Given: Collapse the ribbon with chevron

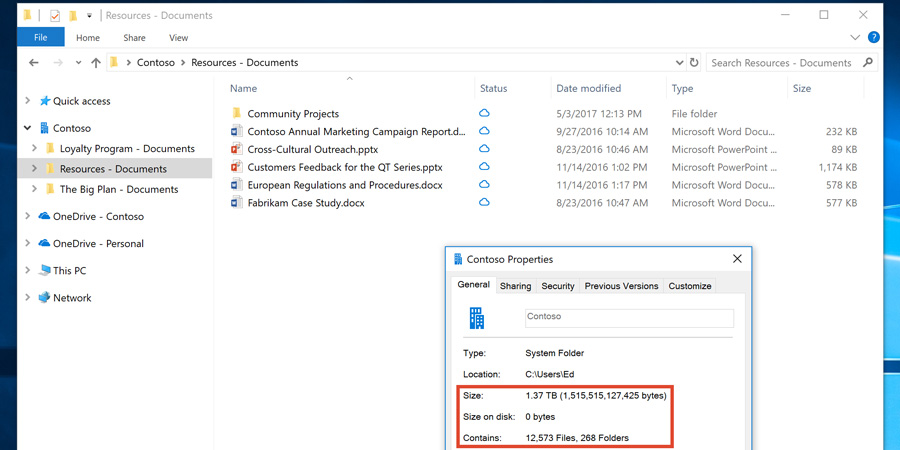Looking at the screenshot, I should pyautogui.click(x=855, y=38).
